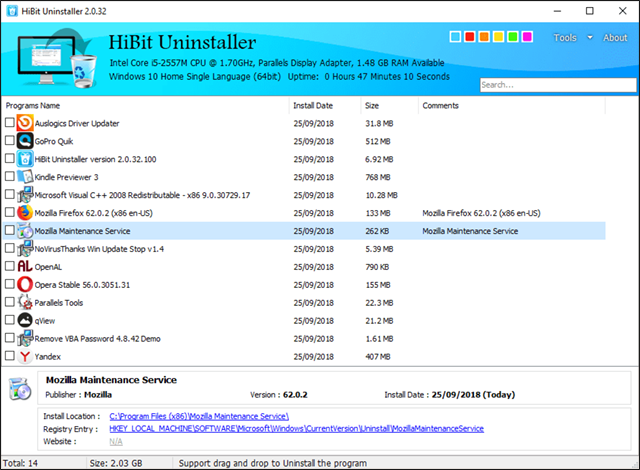Viewport: 640px width, 470px height.
Task: Click the OpenAL program icon
Action: pos(25,266)
